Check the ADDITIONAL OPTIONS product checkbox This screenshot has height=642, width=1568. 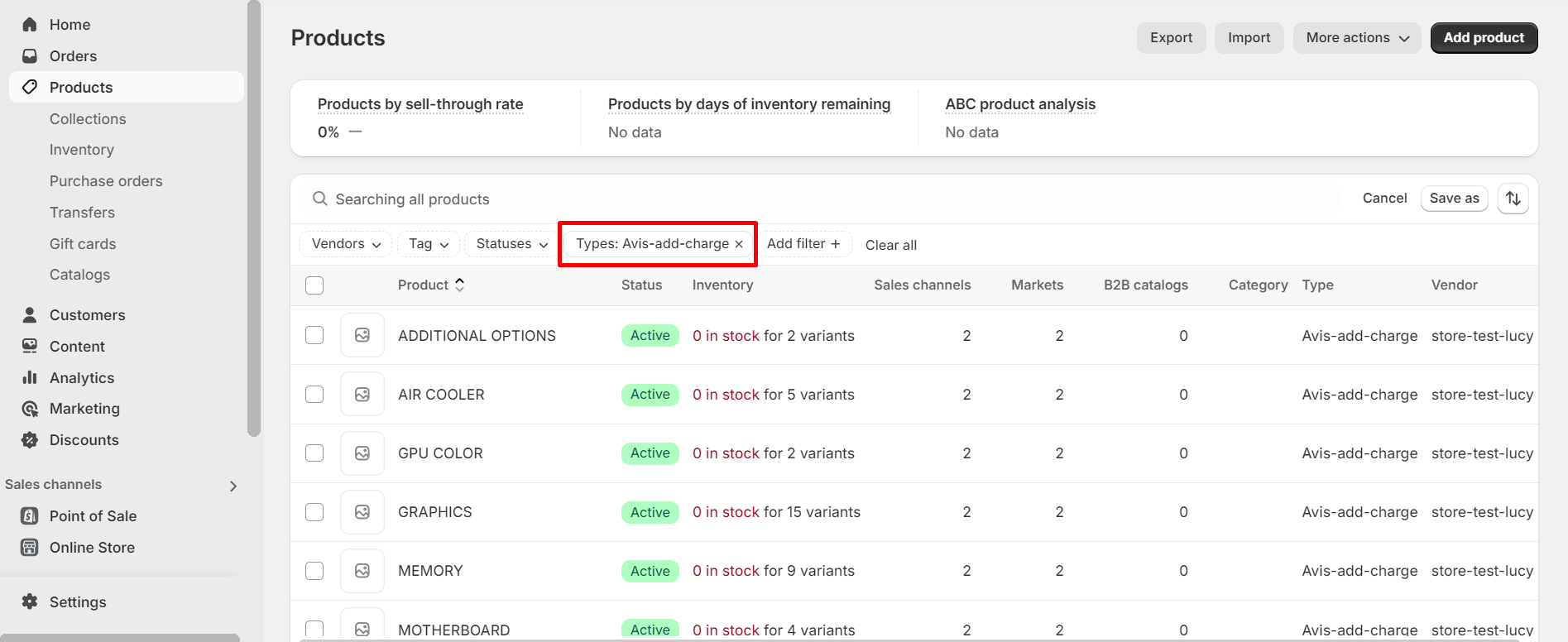tap(314, 336)
